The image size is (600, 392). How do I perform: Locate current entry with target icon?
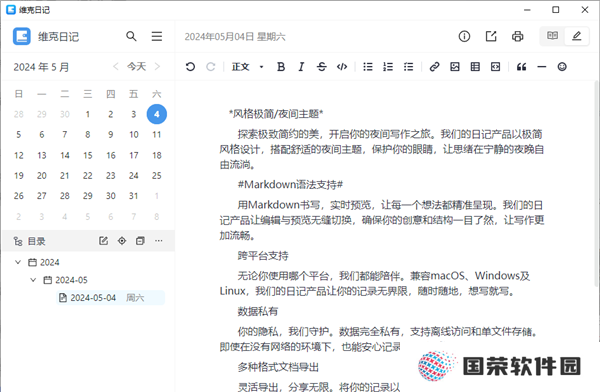point(122,241)
